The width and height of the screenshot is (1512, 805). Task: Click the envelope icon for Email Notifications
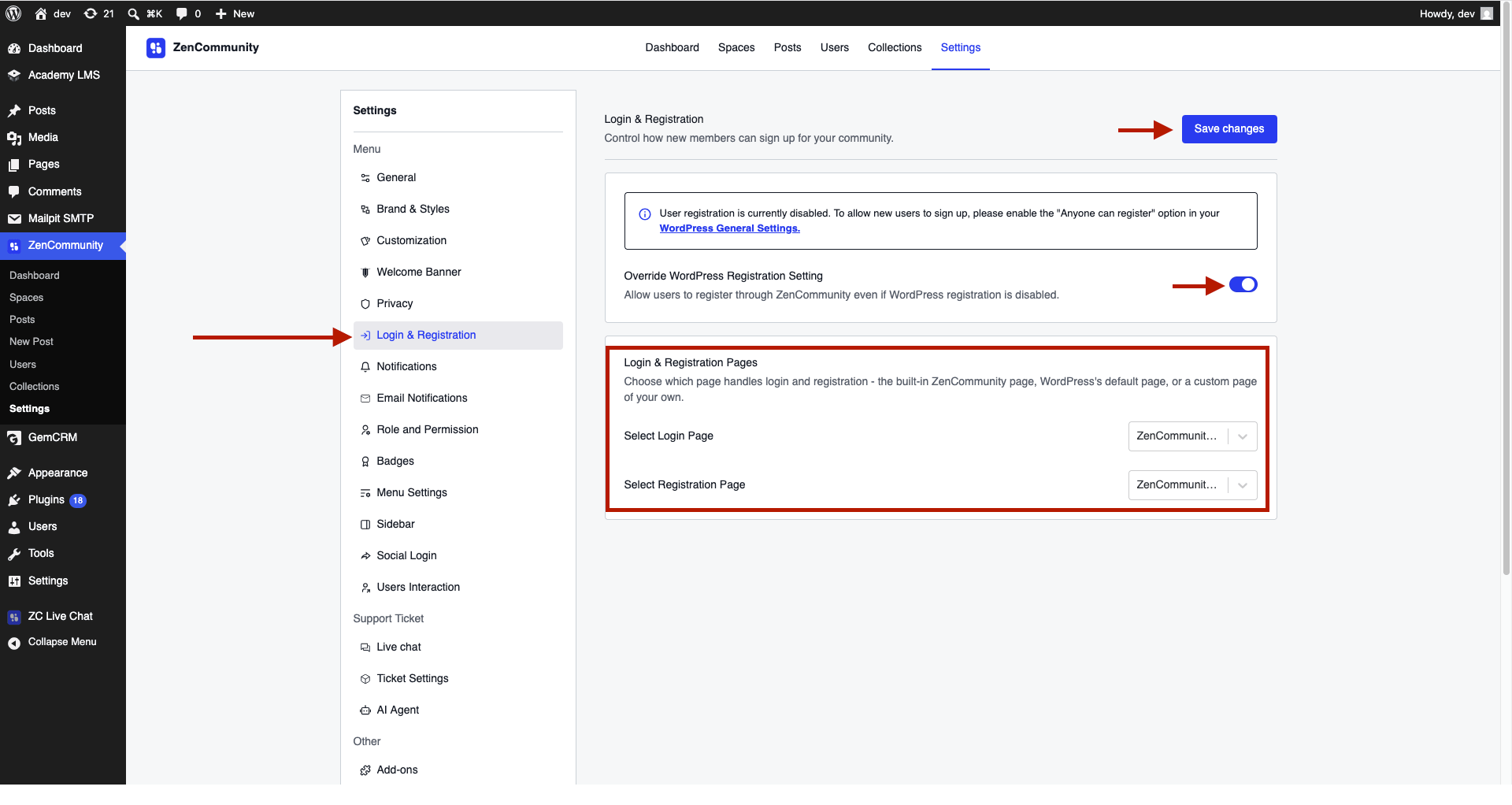365,399
